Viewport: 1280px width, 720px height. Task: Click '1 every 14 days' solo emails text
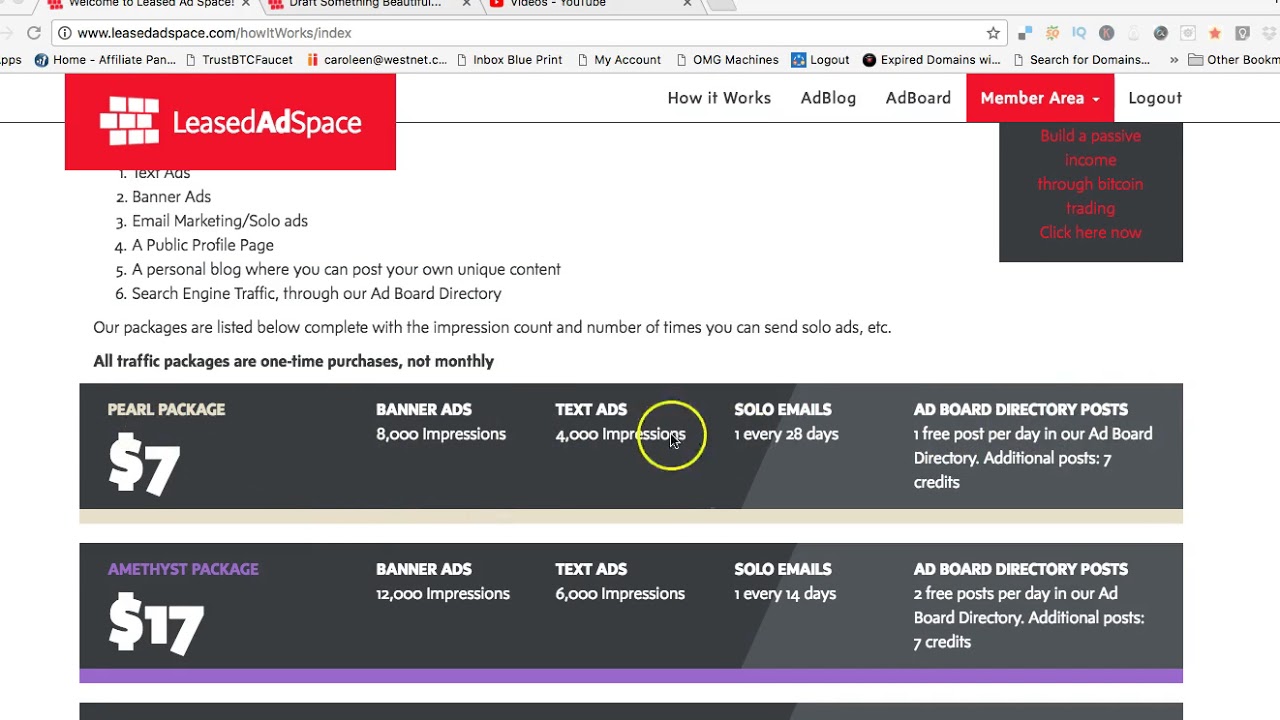pos(785,594)
